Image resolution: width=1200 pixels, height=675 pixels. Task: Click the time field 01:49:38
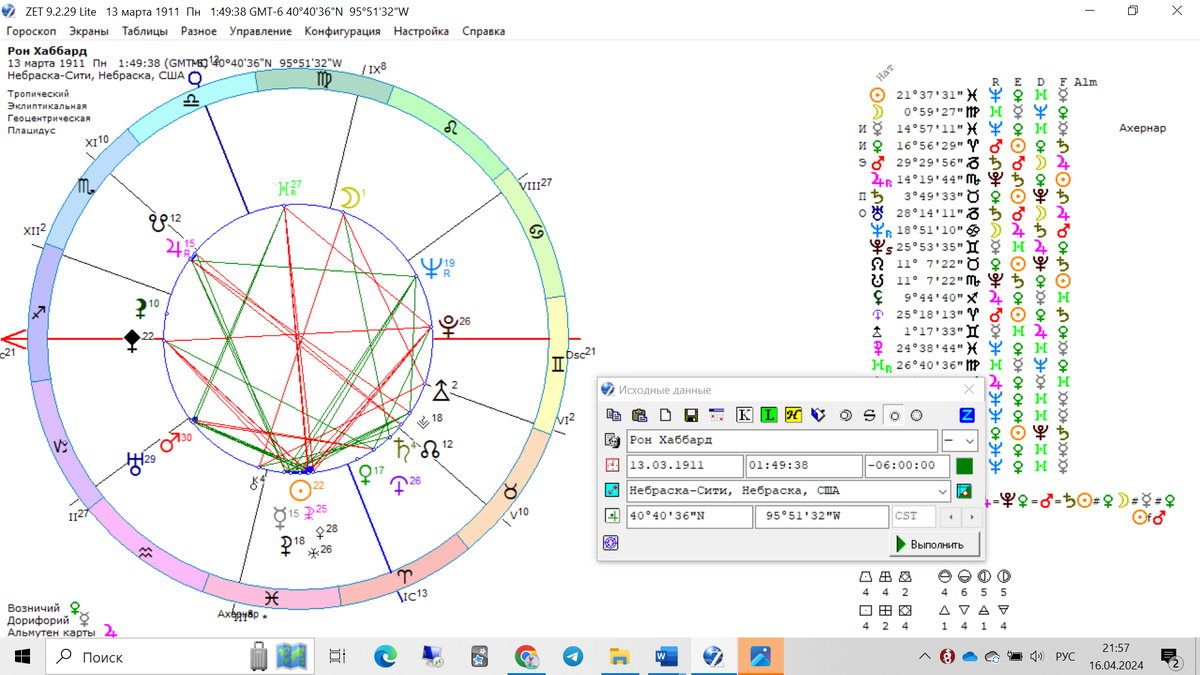803,466
